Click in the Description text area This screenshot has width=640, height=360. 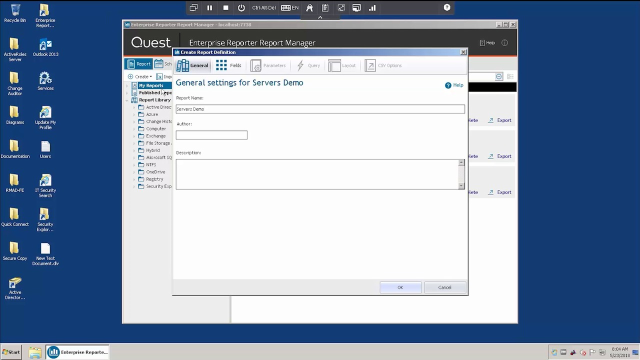(x=317, y=174)
